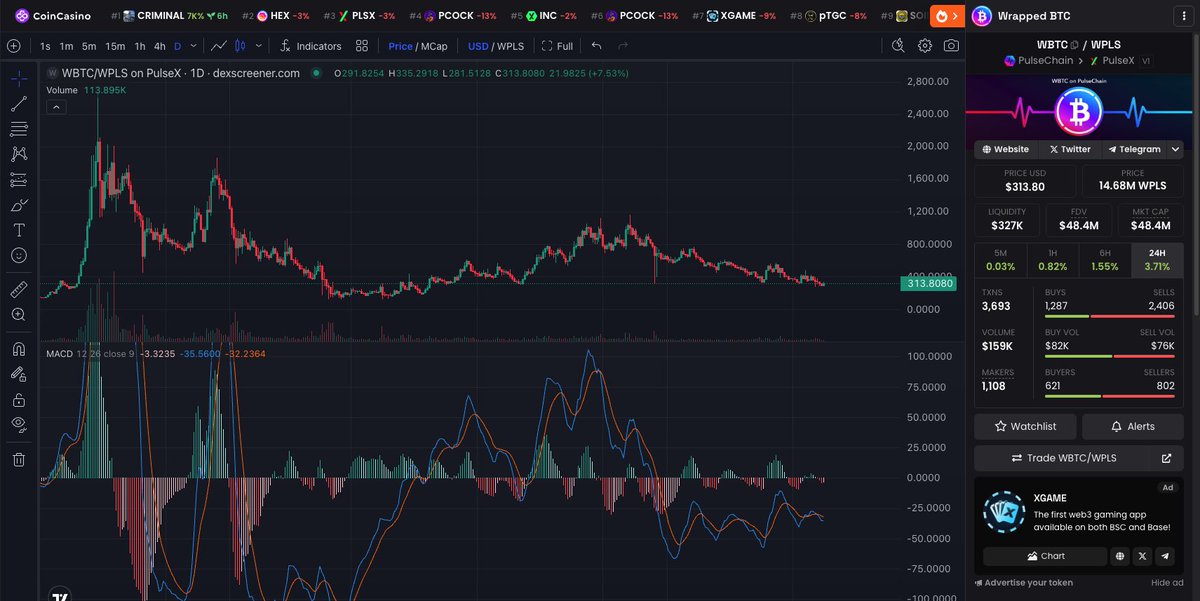Open the three-dot menu beside Wrapped BTC
1200x601 pixels.
click(1183, 16)
